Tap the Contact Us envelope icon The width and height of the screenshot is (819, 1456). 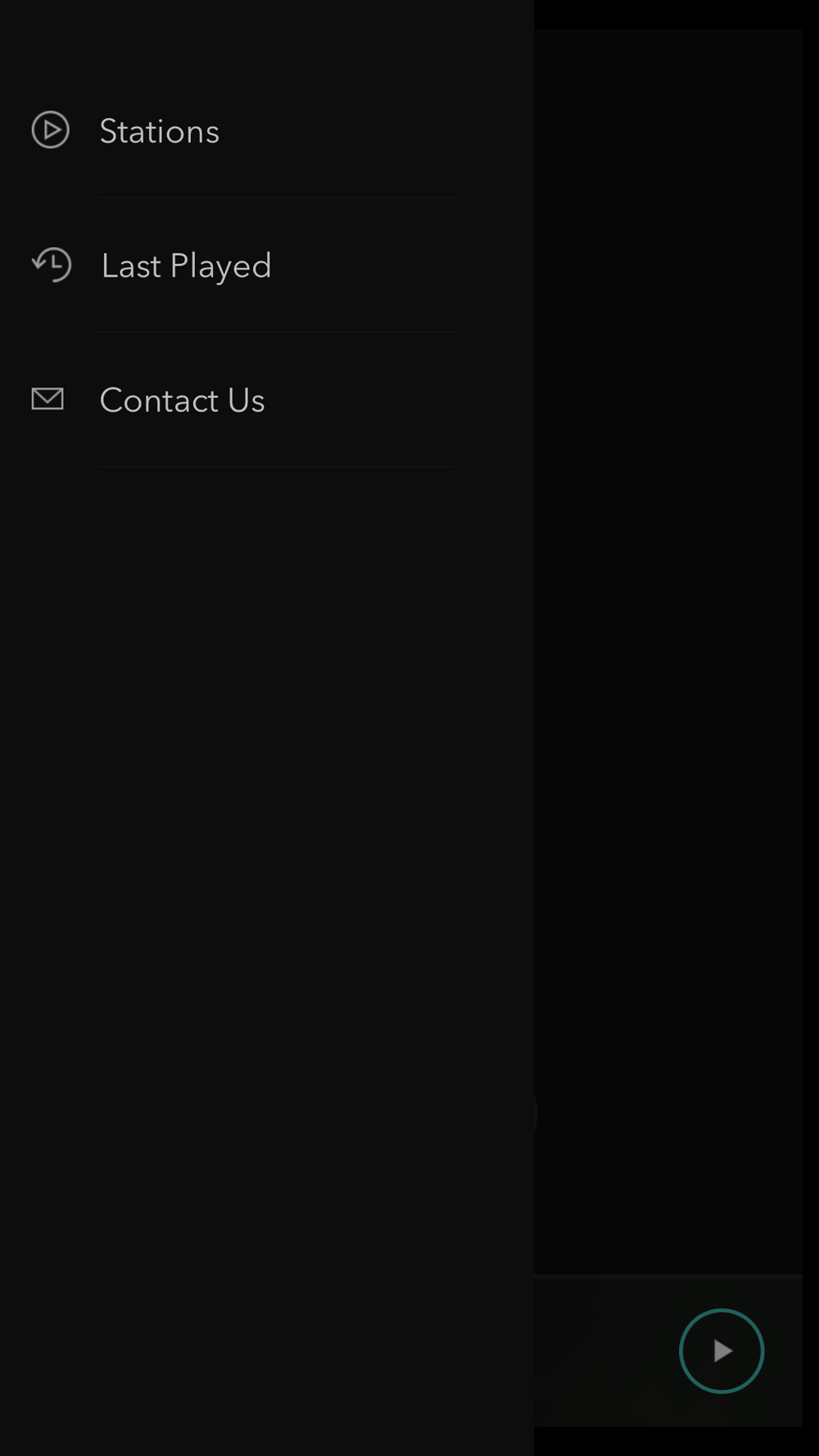(48, 399)
